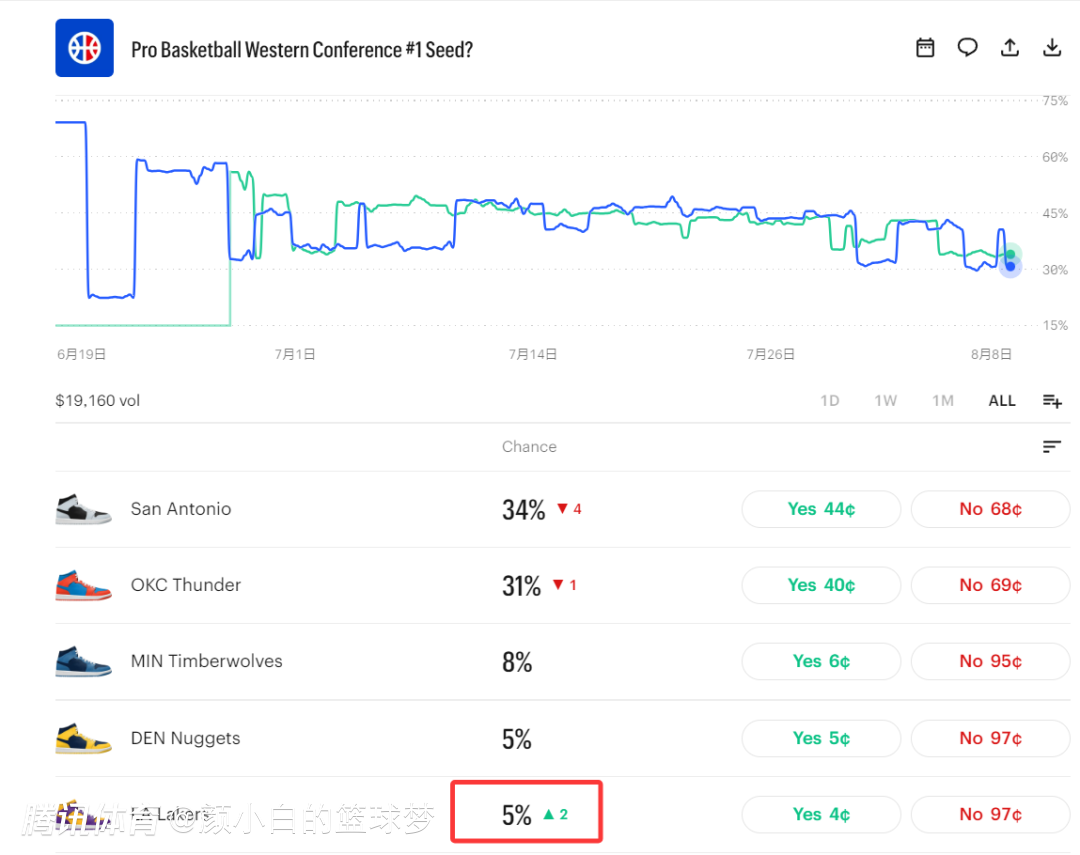Open the comments speech bubble icon

pos(967,48)
